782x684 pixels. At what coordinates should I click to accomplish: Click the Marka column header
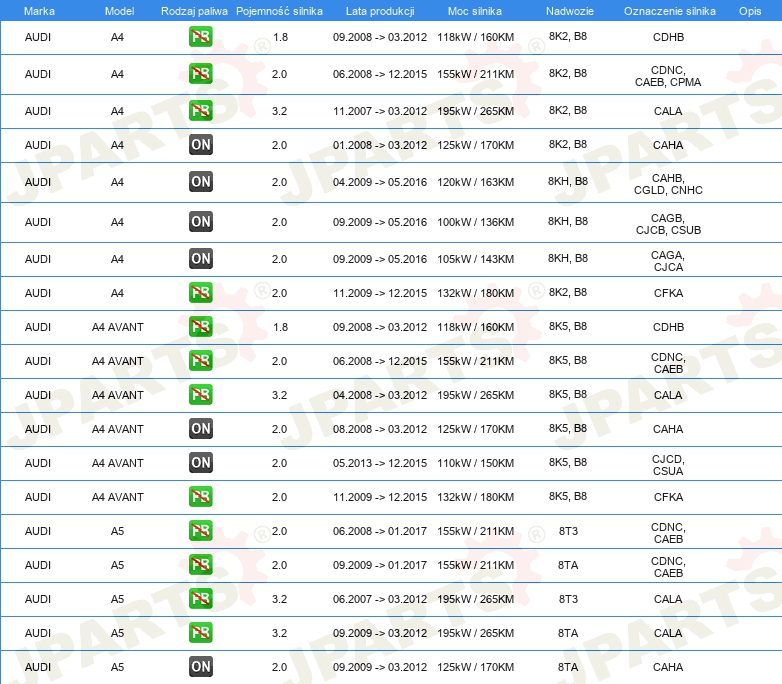pyautogui.click(x=39, y=11)
